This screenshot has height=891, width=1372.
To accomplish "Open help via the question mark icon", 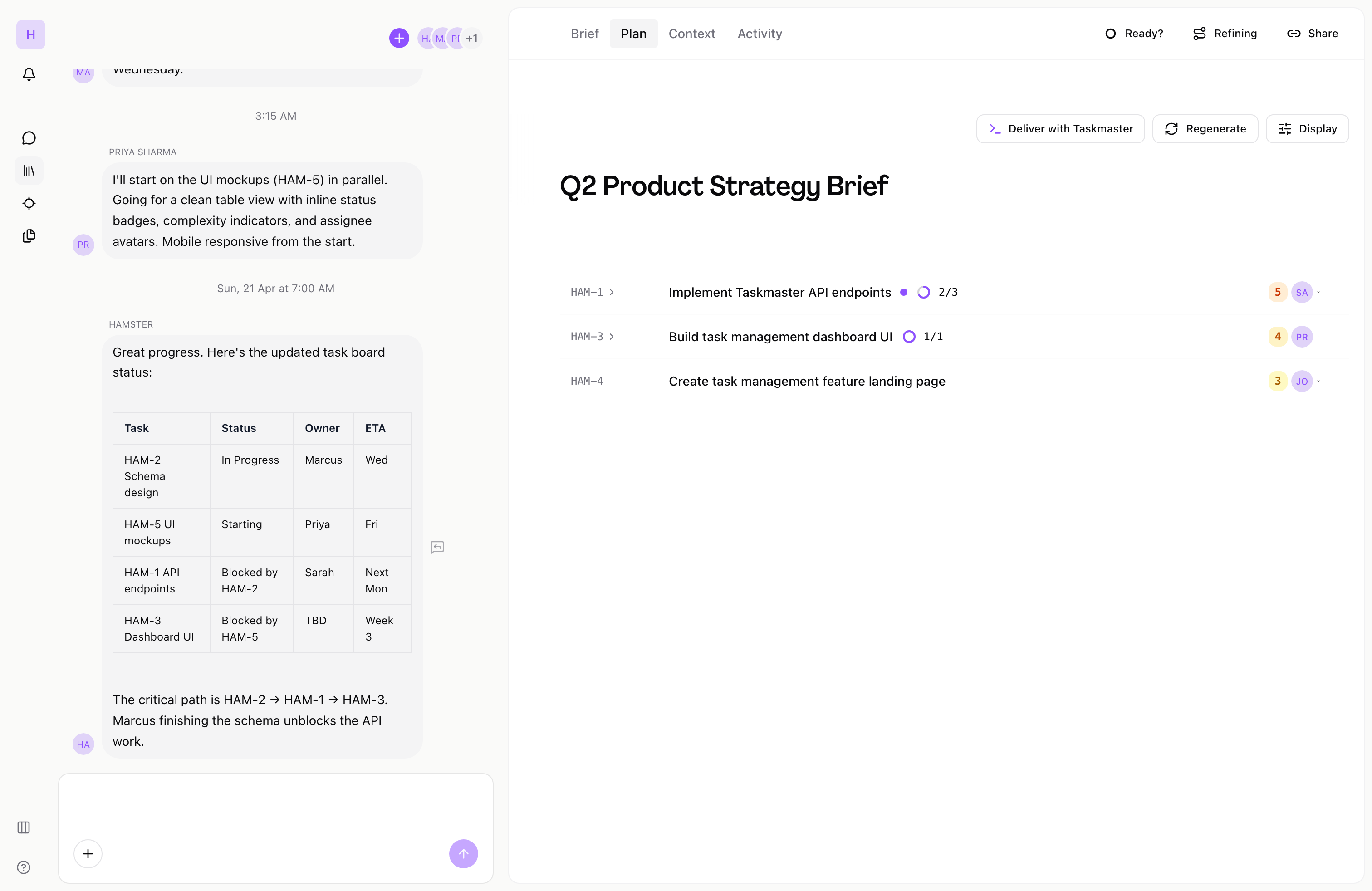I will tap(23, 867).
